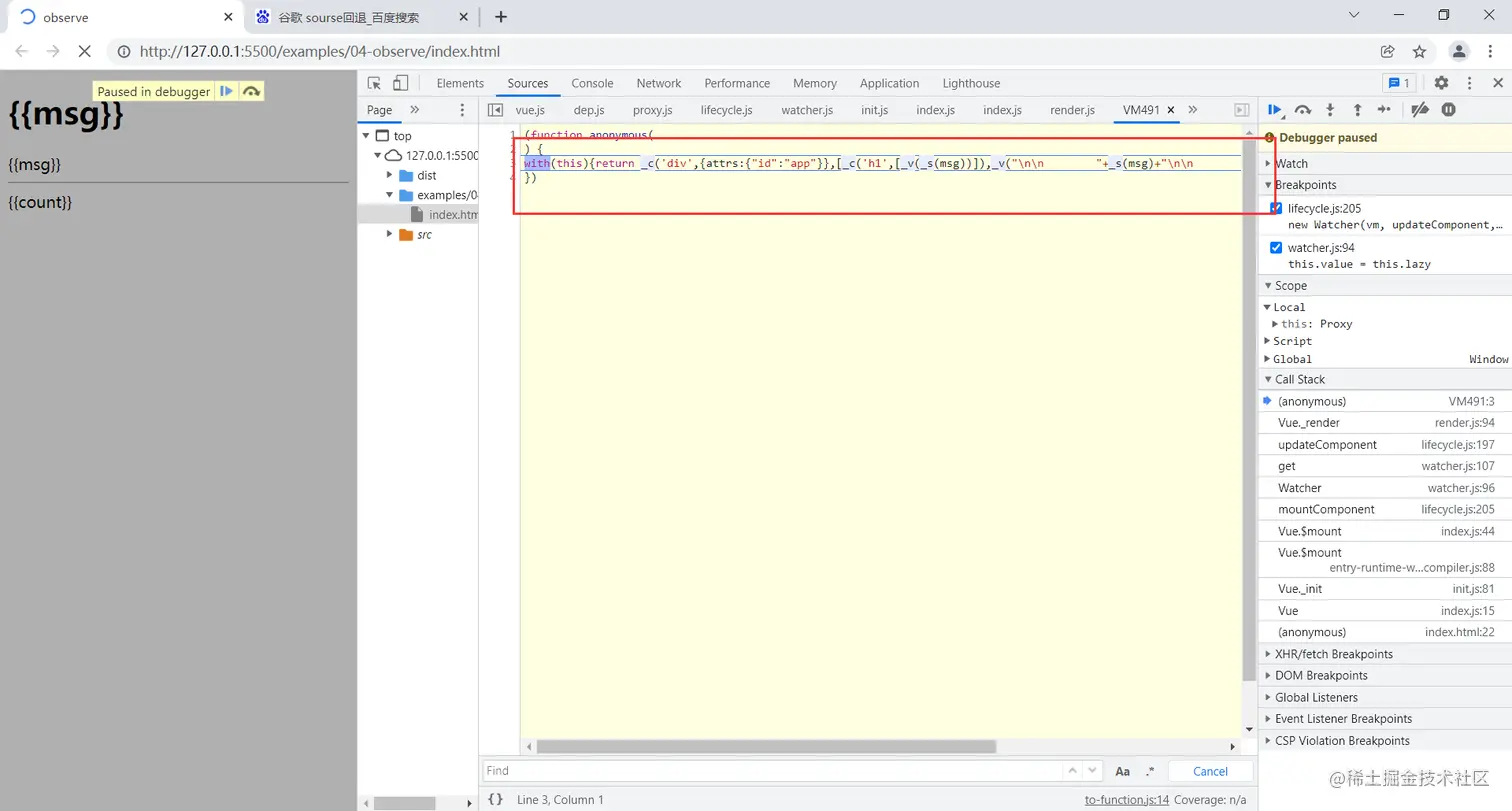1512x811 pixels.
Task: Toggle match case in the Find bar
Action: (x=1122, y=770)
